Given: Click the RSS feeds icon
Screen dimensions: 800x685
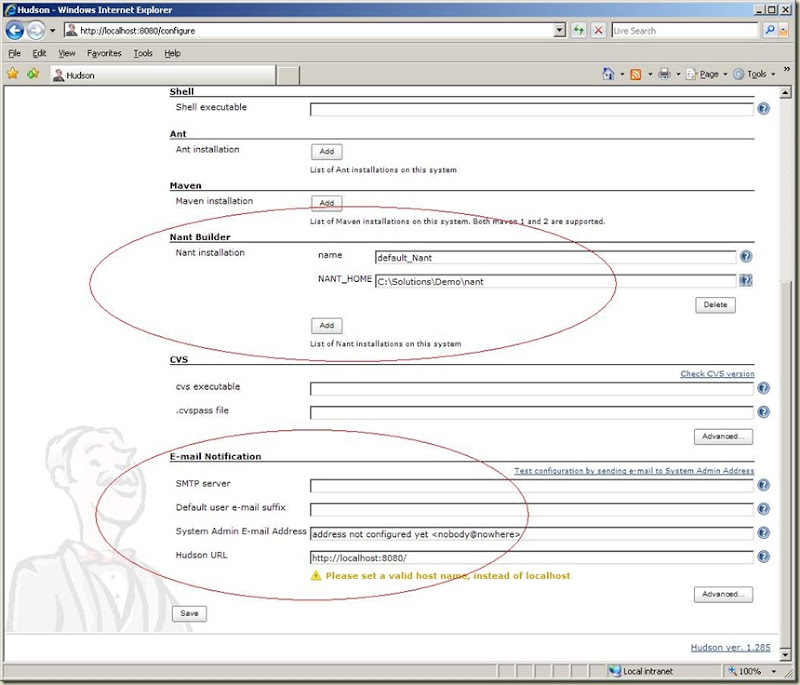Looking at the screenshot, I should point(636,74).
